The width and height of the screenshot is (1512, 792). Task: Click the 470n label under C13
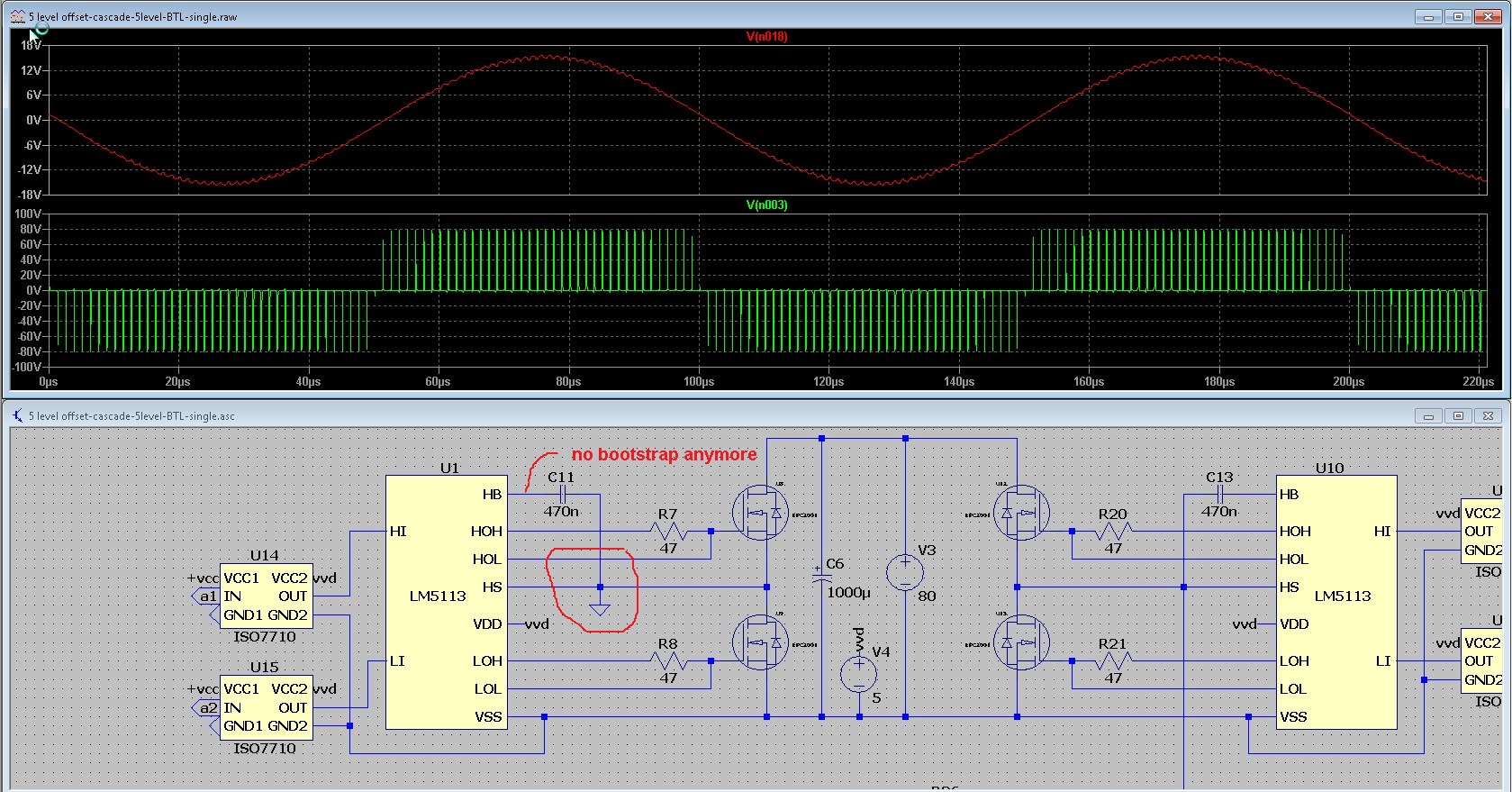[1219, 512]
